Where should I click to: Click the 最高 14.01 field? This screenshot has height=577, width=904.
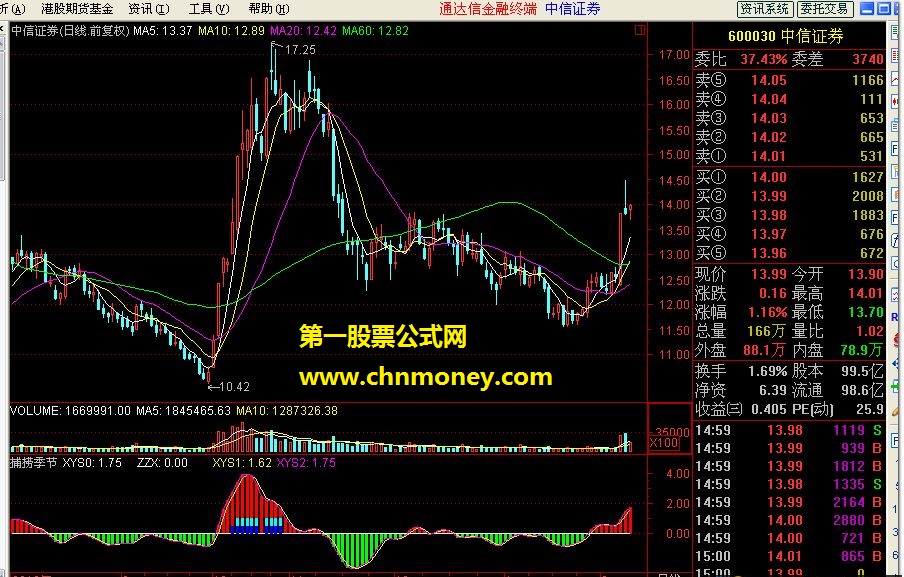tap(838, 293)
